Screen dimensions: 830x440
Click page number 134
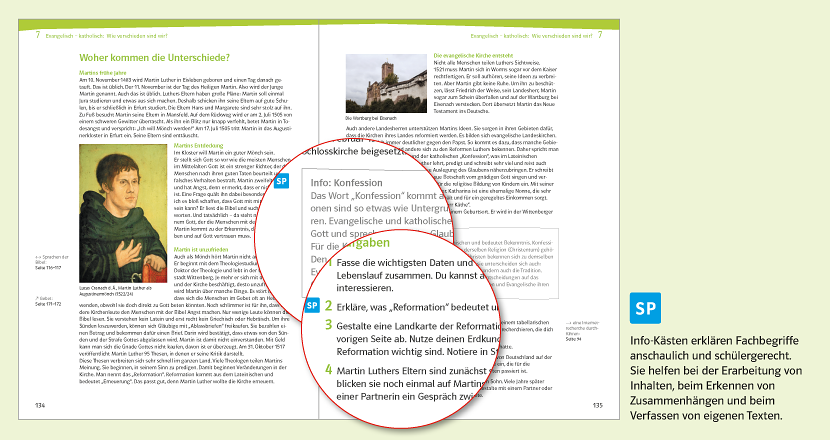point(40,406)
